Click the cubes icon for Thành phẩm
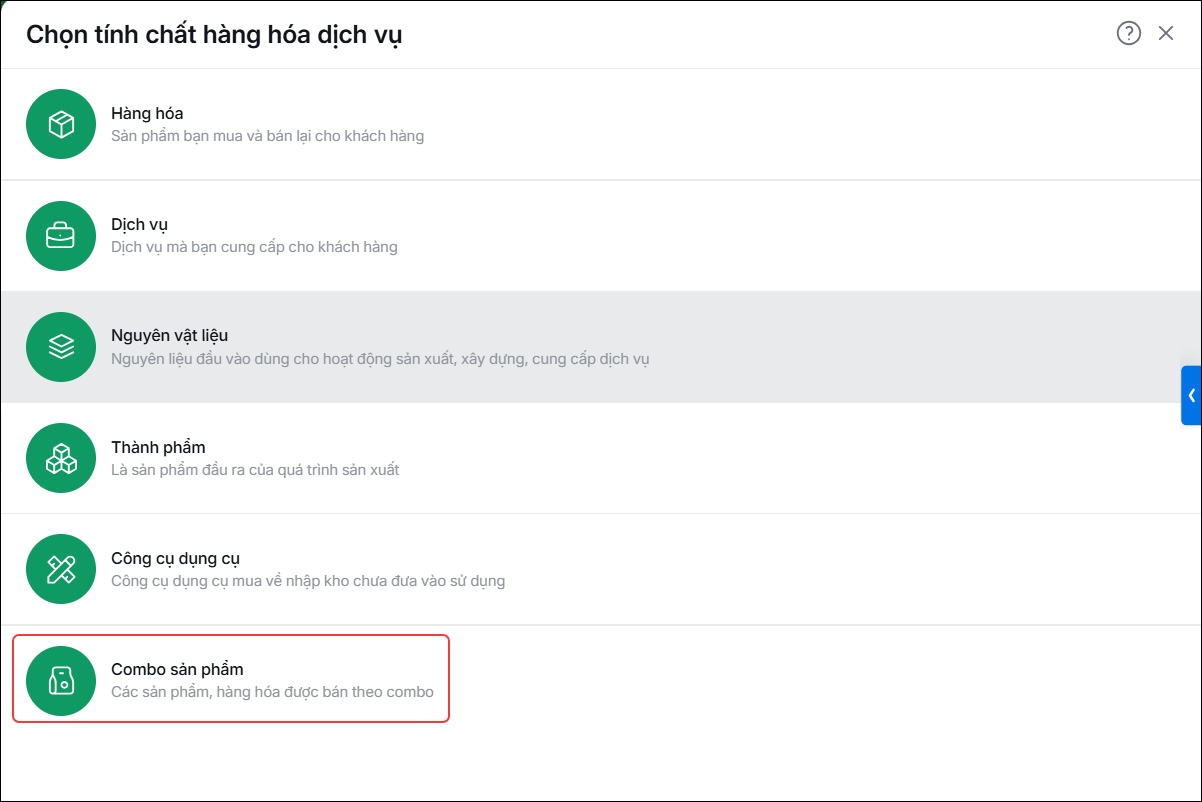The image size is (1202, 802). 61,458
